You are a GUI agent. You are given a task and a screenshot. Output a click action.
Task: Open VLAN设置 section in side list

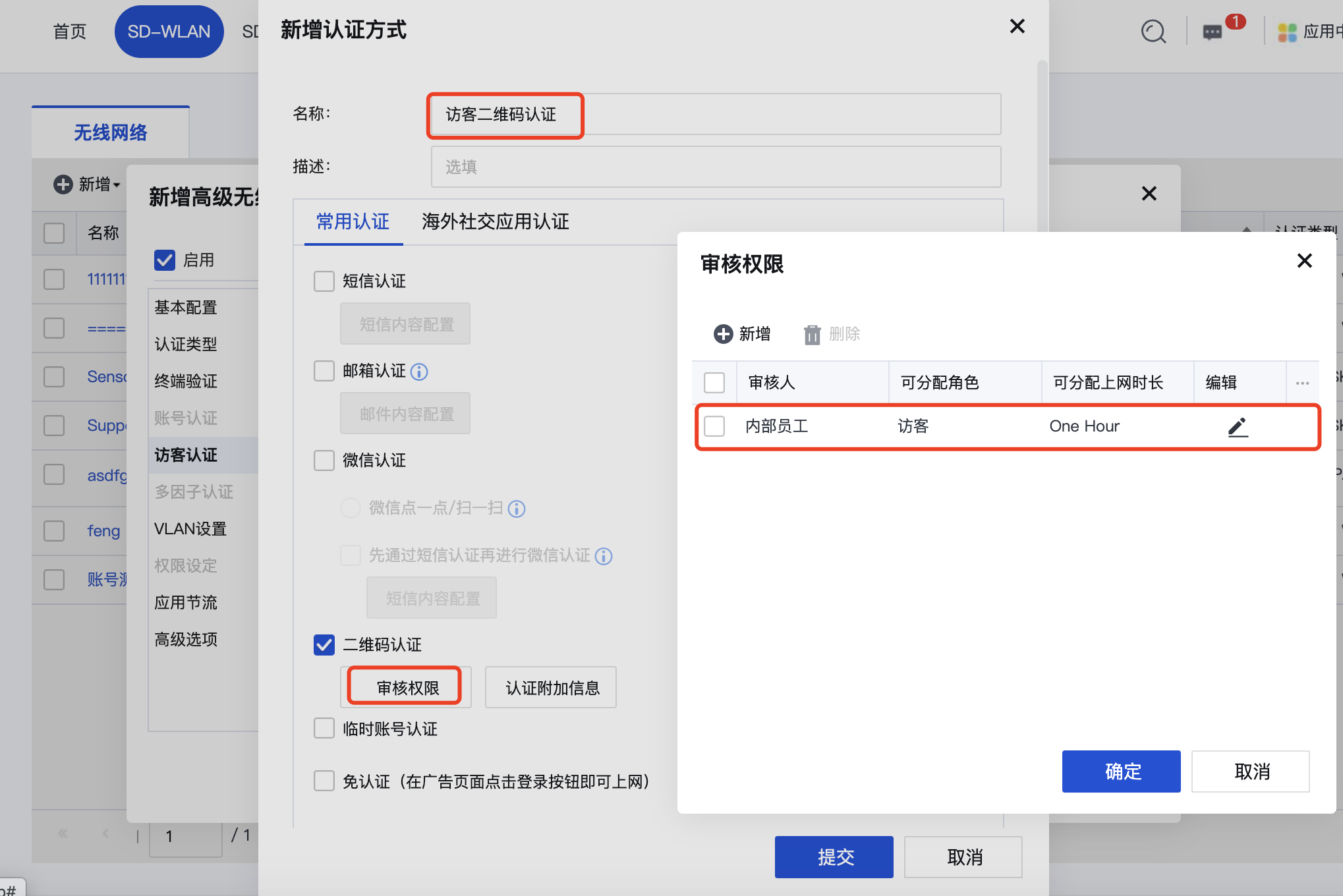pos(190,529)
